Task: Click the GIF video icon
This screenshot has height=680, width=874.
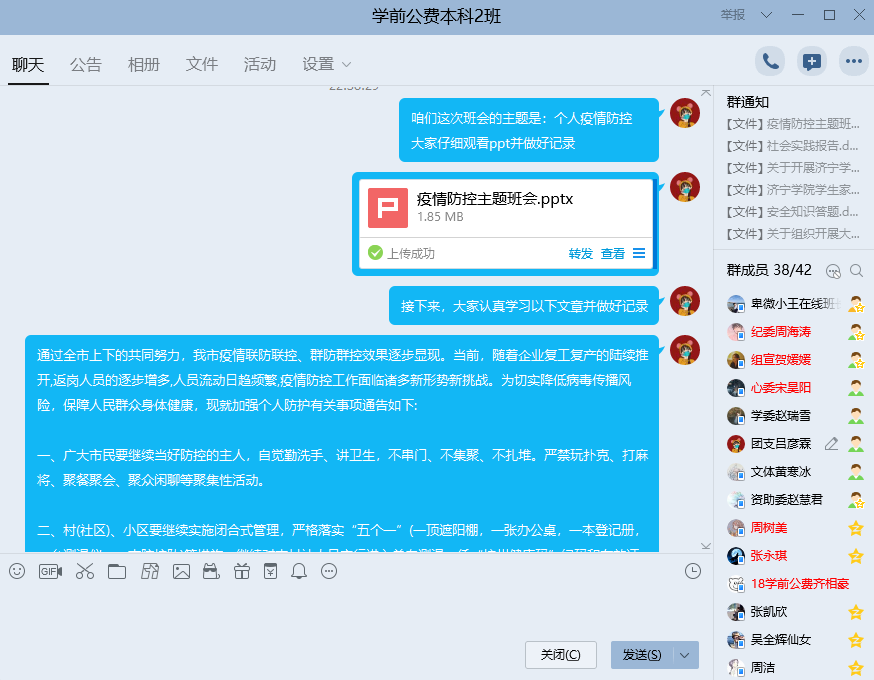Action: (50, 571)
